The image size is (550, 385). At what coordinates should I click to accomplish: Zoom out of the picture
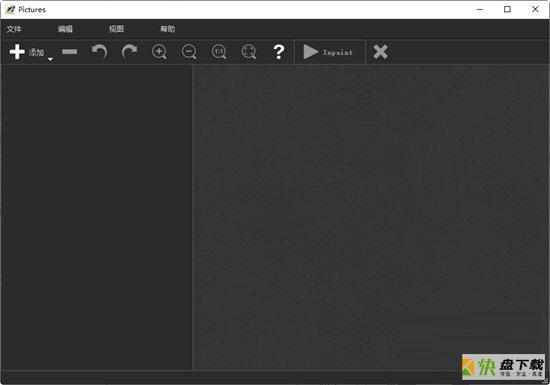click(189, 52)
